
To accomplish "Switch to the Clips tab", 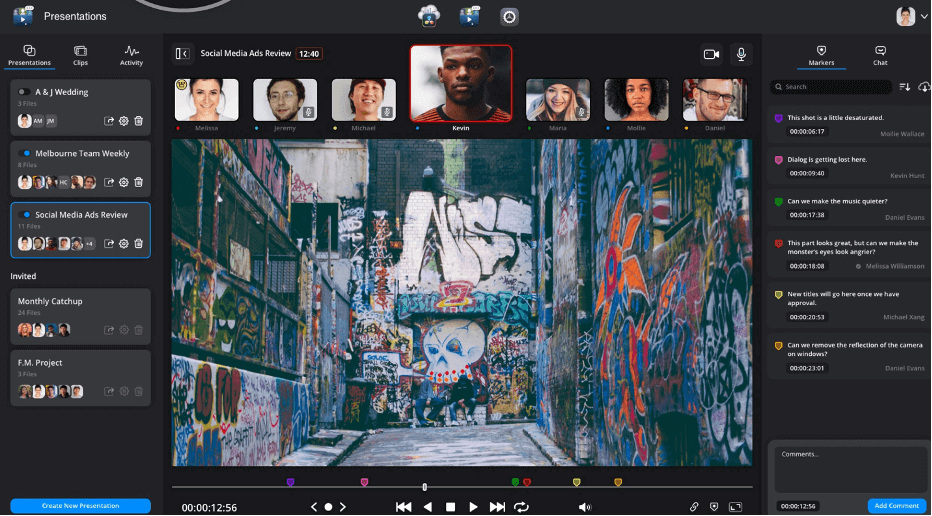I will click(80, 55).
